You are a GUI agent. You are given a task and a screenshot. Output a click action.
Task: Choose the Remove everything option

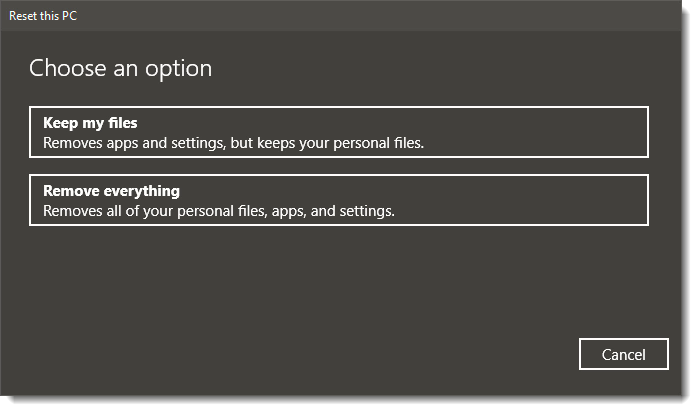(338, 200)
